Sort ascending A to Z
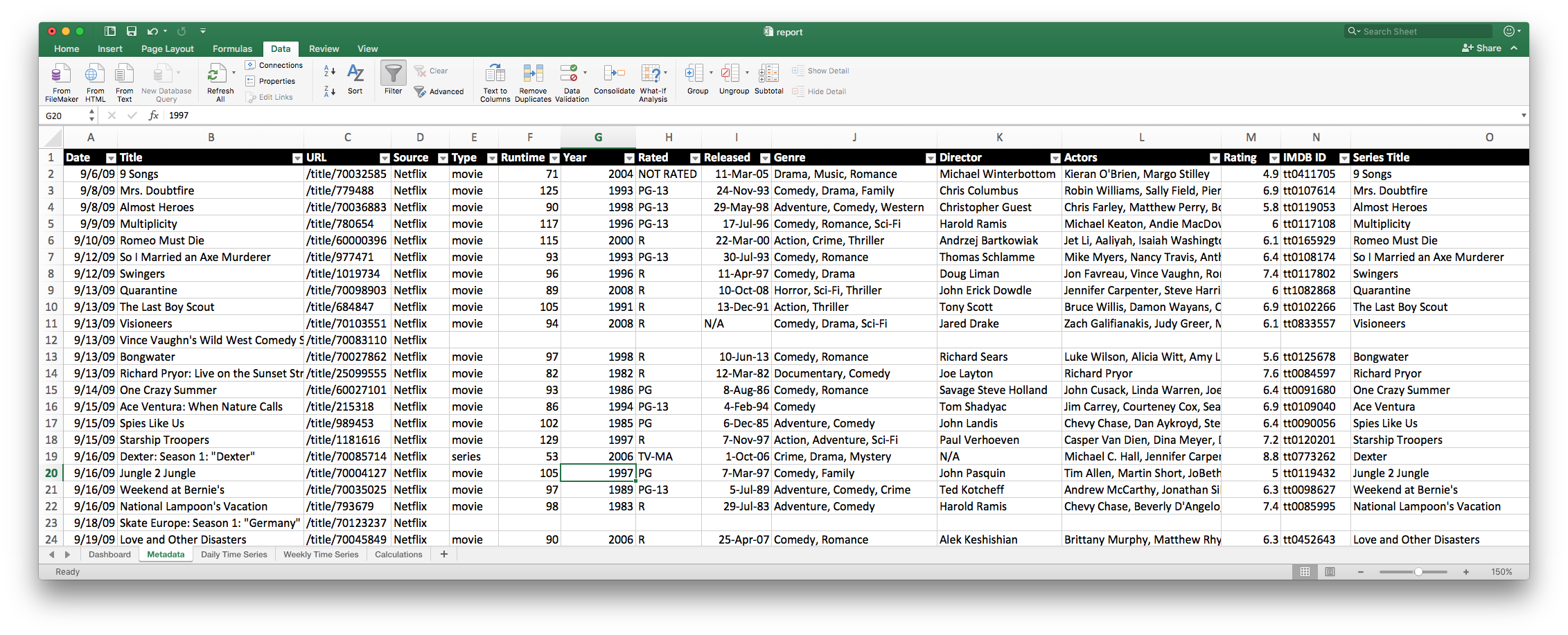This screenshot has width=1568, height=635. pos(330,71)
